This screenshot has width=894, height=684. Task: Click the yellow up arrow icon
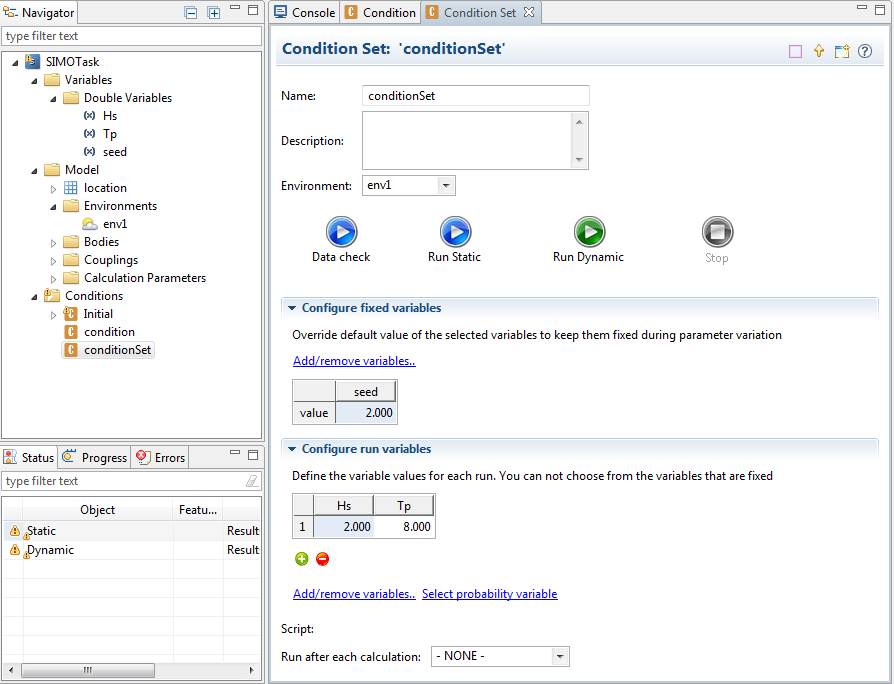tap(819, 51)
